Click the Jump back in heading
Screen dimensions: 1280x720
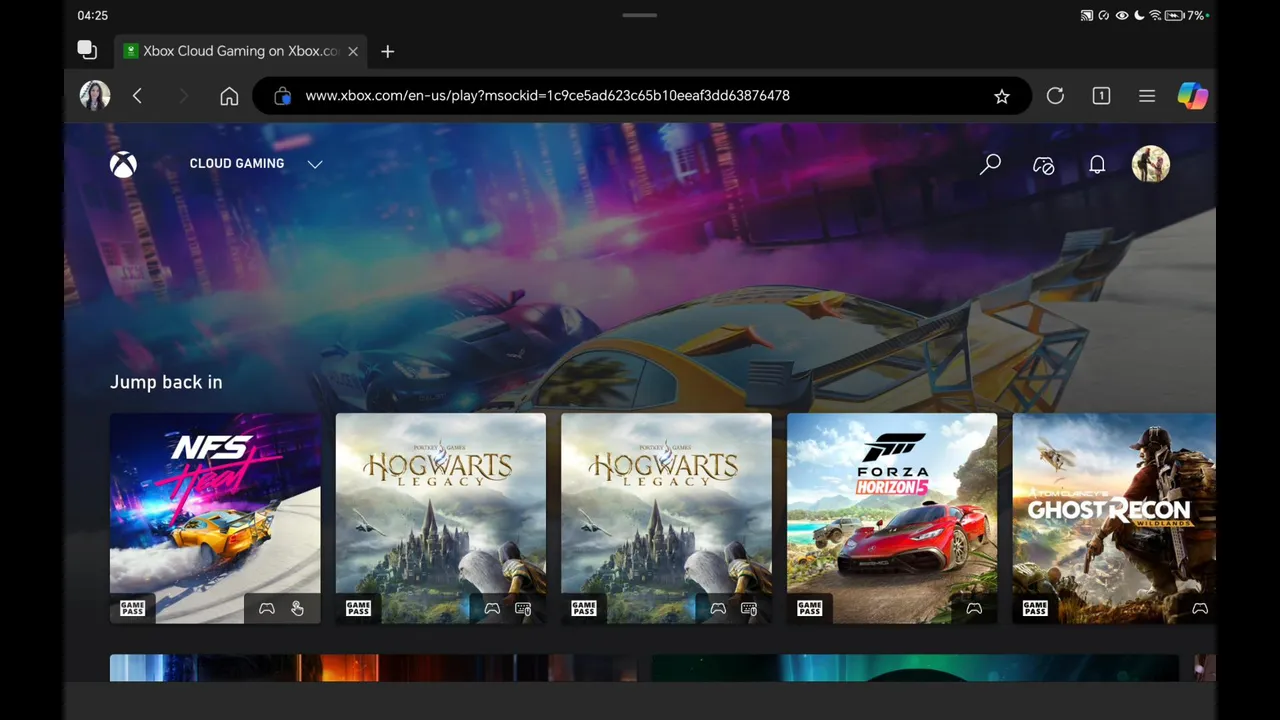pos(166,382)
